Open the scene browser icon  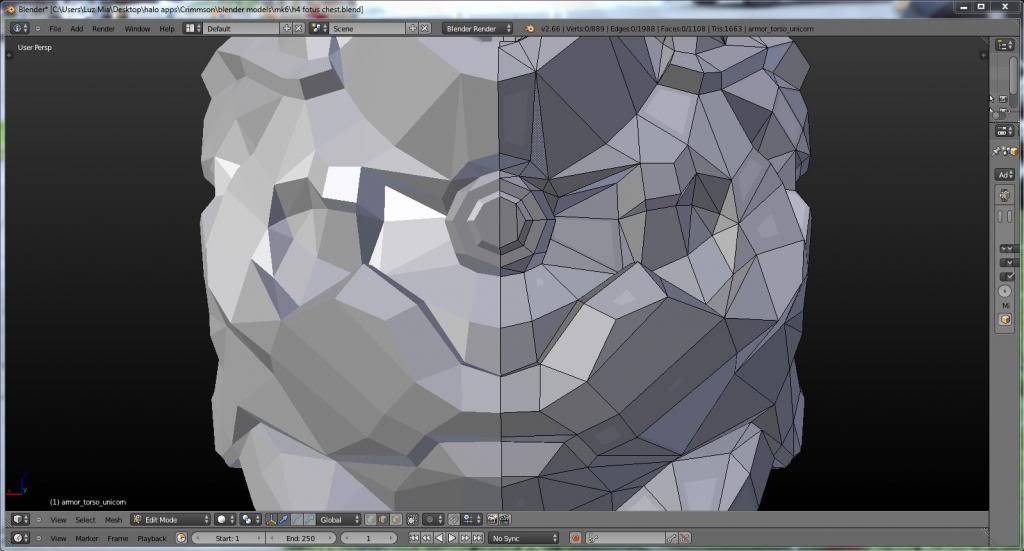(319, 28)
